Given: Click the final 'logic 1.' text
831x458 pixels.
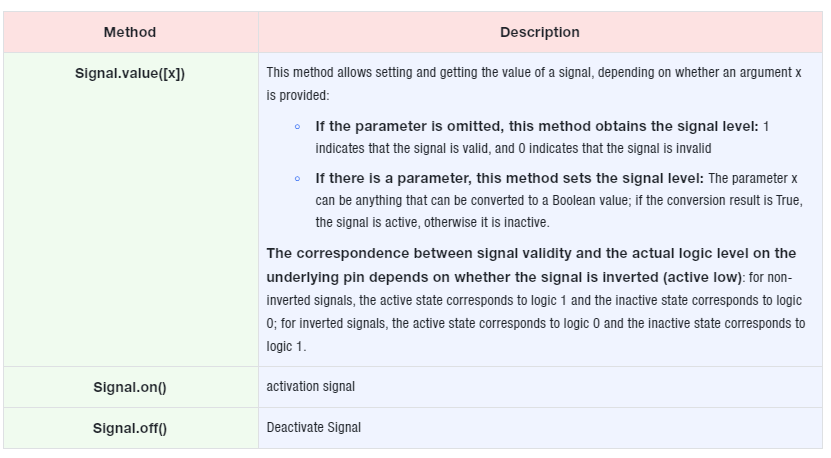Looking at the screenshot, I should click(286, 346).
